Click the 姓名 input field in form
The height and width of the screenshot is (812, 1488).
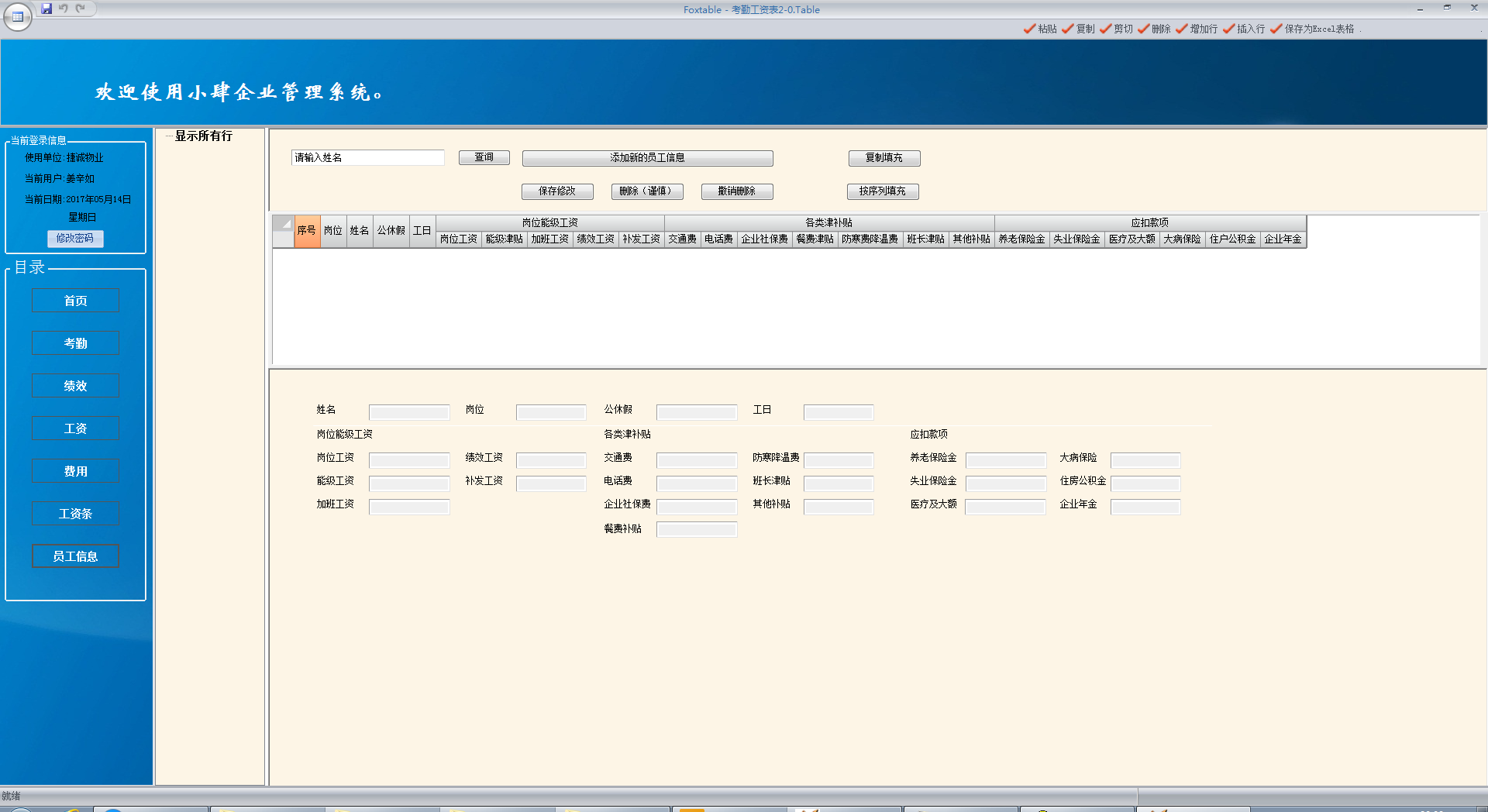409,412
